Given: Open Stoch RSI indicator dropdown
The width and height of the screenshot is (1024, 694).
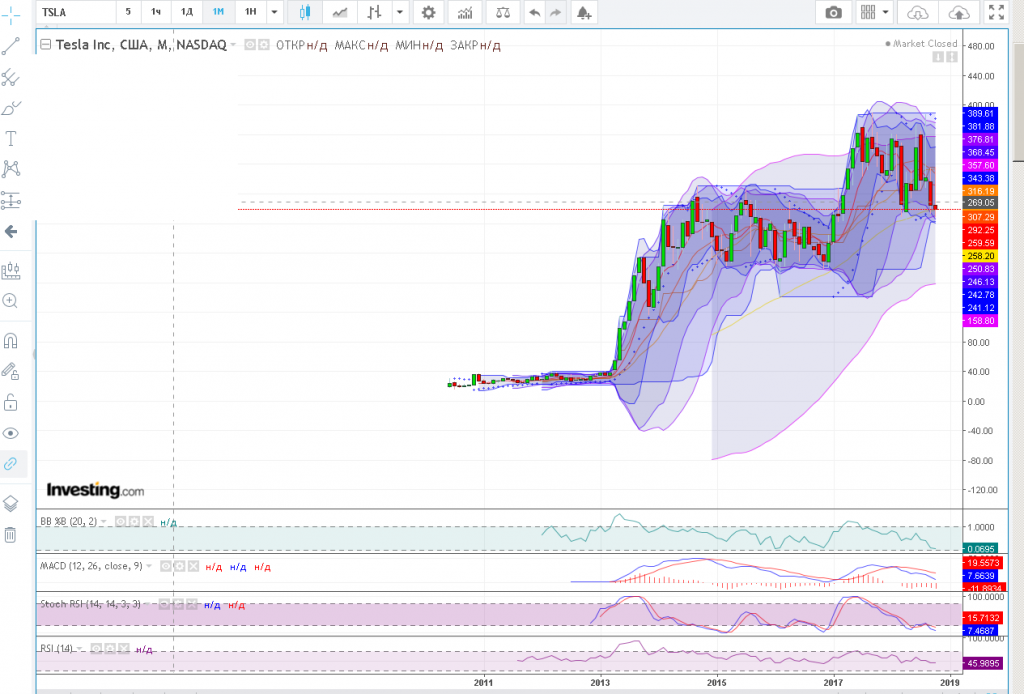Looking at the screenshot, I should (x=148, y=605).
